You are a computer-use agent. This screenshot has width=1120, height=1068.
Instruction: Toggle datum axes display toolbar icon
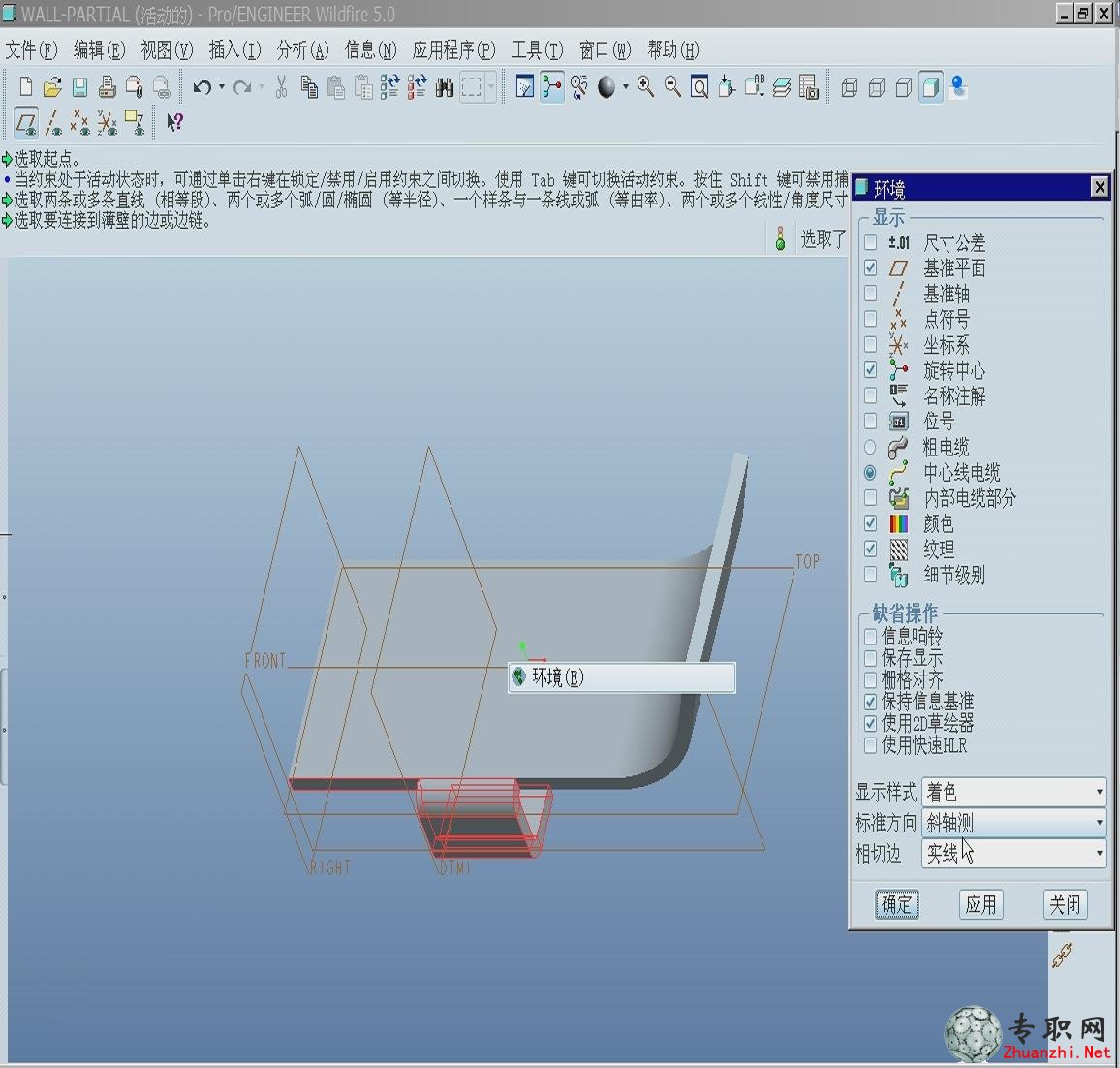coord(53,123)
